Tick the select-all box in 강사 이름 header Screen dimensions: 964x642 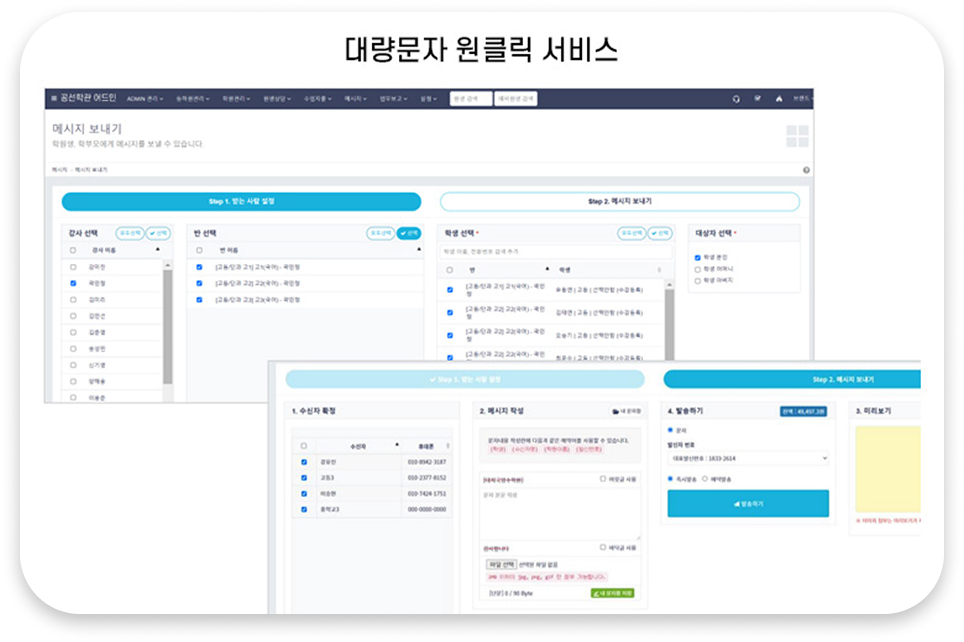(73, 250)
